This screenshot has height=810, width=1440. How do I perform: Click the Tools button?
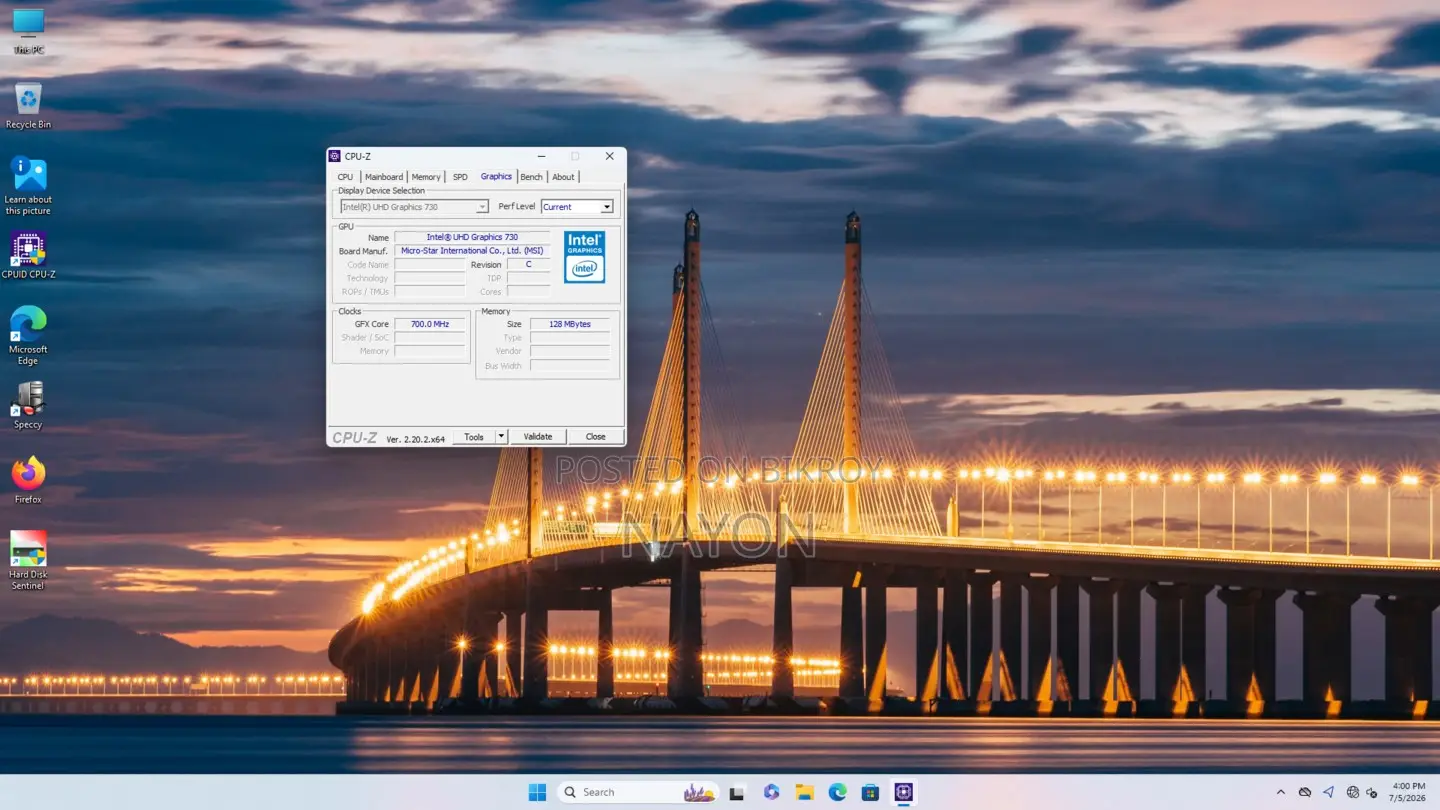coord(474,437)
